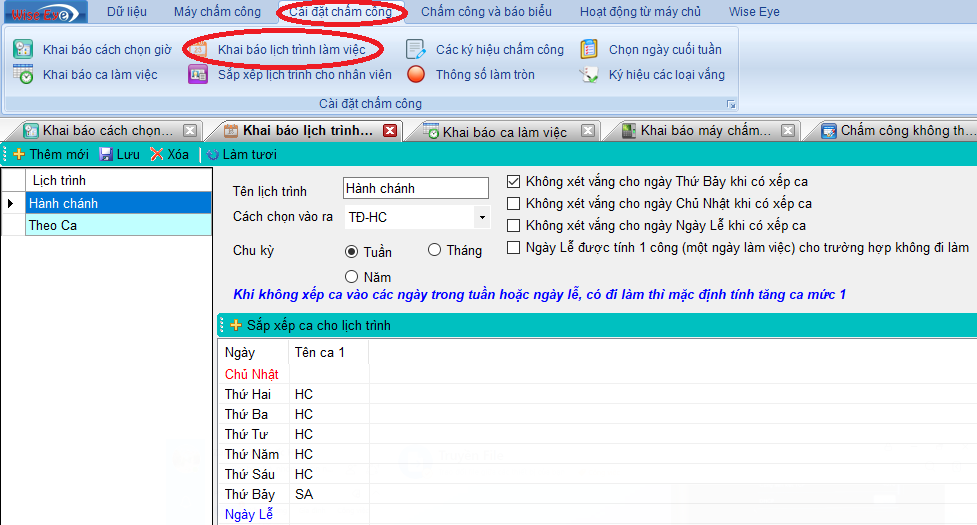Open the Wise Eye ribbon tab
This screenshot has height=525, width=977.
[x=754, y=12]
